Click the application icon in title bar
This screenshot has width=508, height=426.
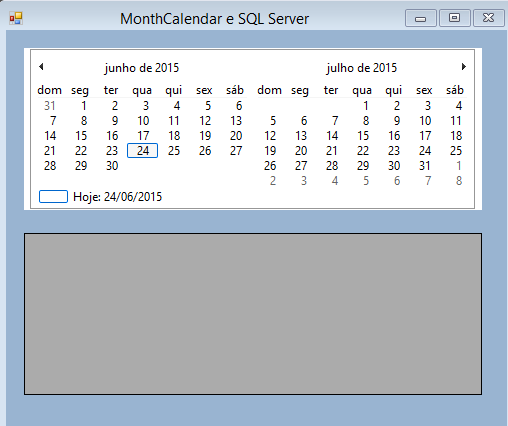coord(16,18)
